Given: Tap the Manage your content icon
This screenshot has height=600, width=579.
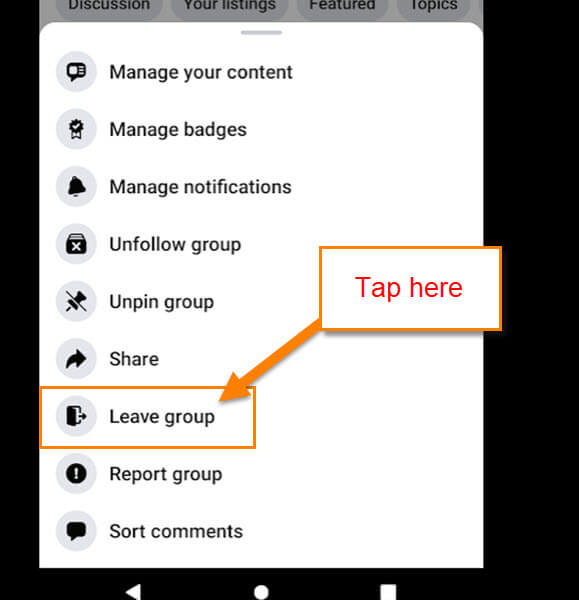Looking at the screenshot, I should 76,72.
